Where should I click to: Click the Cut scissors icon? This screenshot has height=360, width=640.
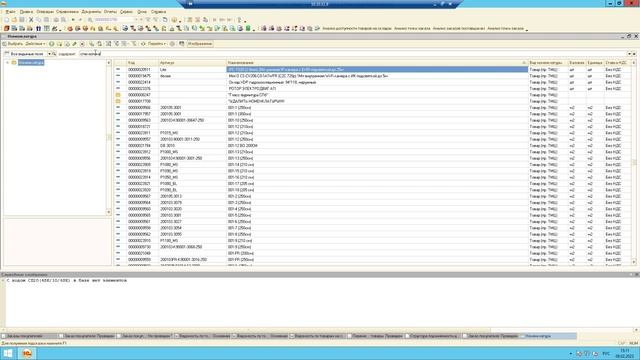(31, 20)
